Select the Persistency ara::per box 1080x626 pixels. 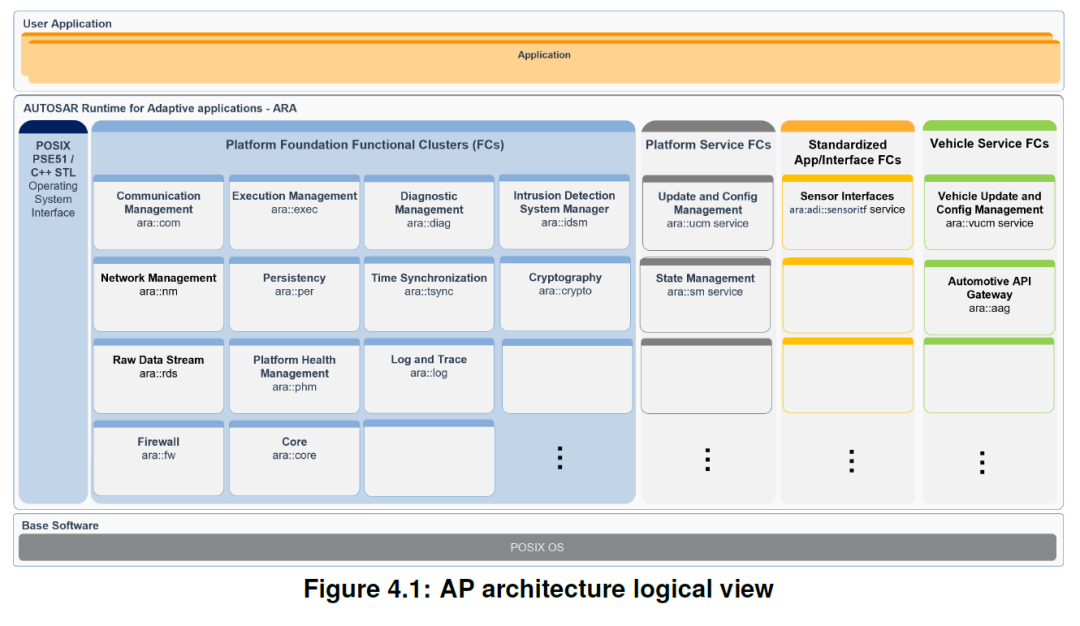click(x=294, y=294)
